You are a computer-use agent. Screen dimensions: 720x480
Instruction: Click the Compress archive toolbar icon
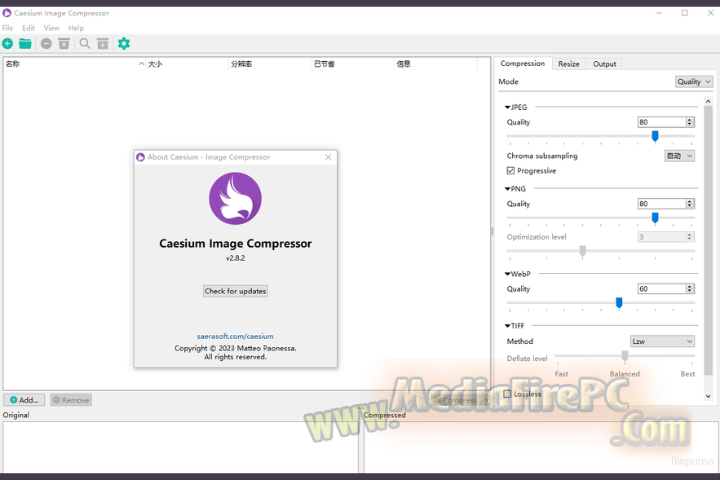click(103, 44)
